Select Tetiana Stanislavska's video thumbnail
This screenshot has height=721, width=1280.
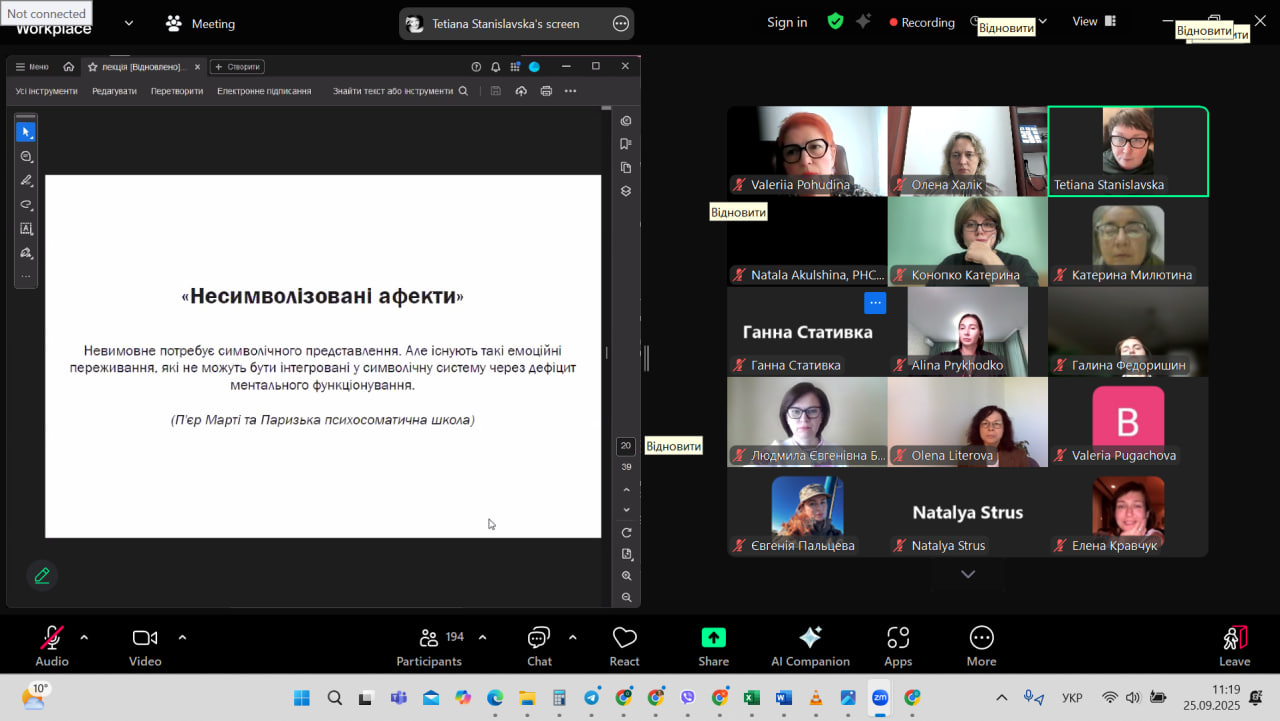click(x=1127, y=151)
